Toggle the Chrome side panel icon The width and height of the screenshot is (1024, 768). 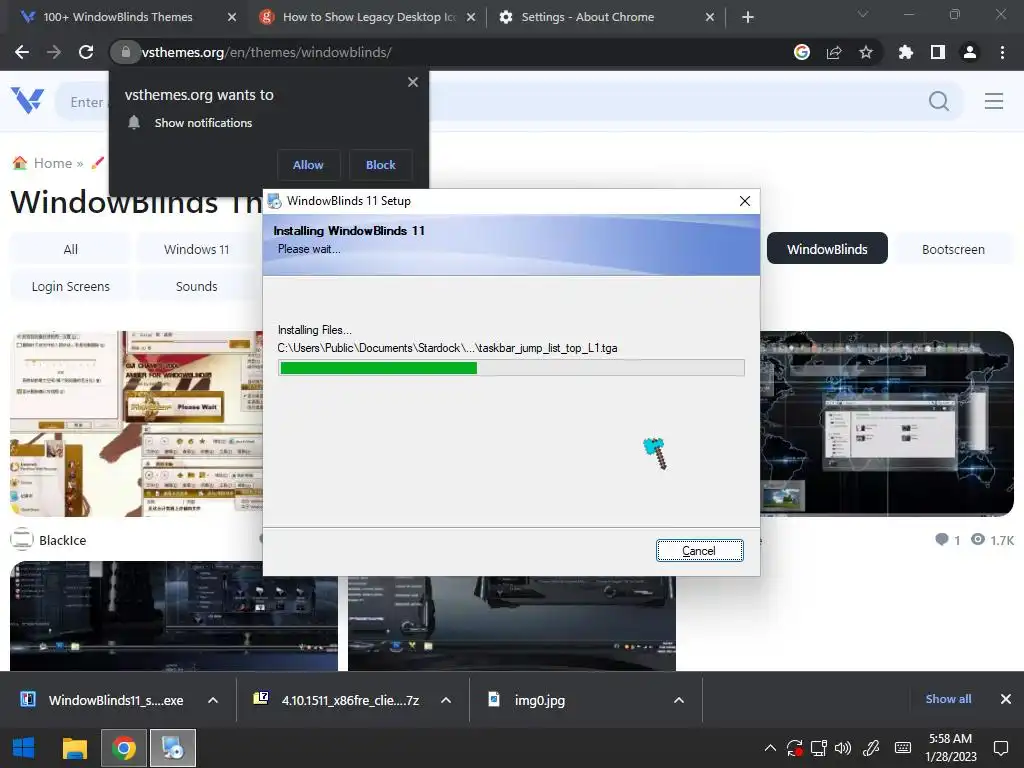938,52
